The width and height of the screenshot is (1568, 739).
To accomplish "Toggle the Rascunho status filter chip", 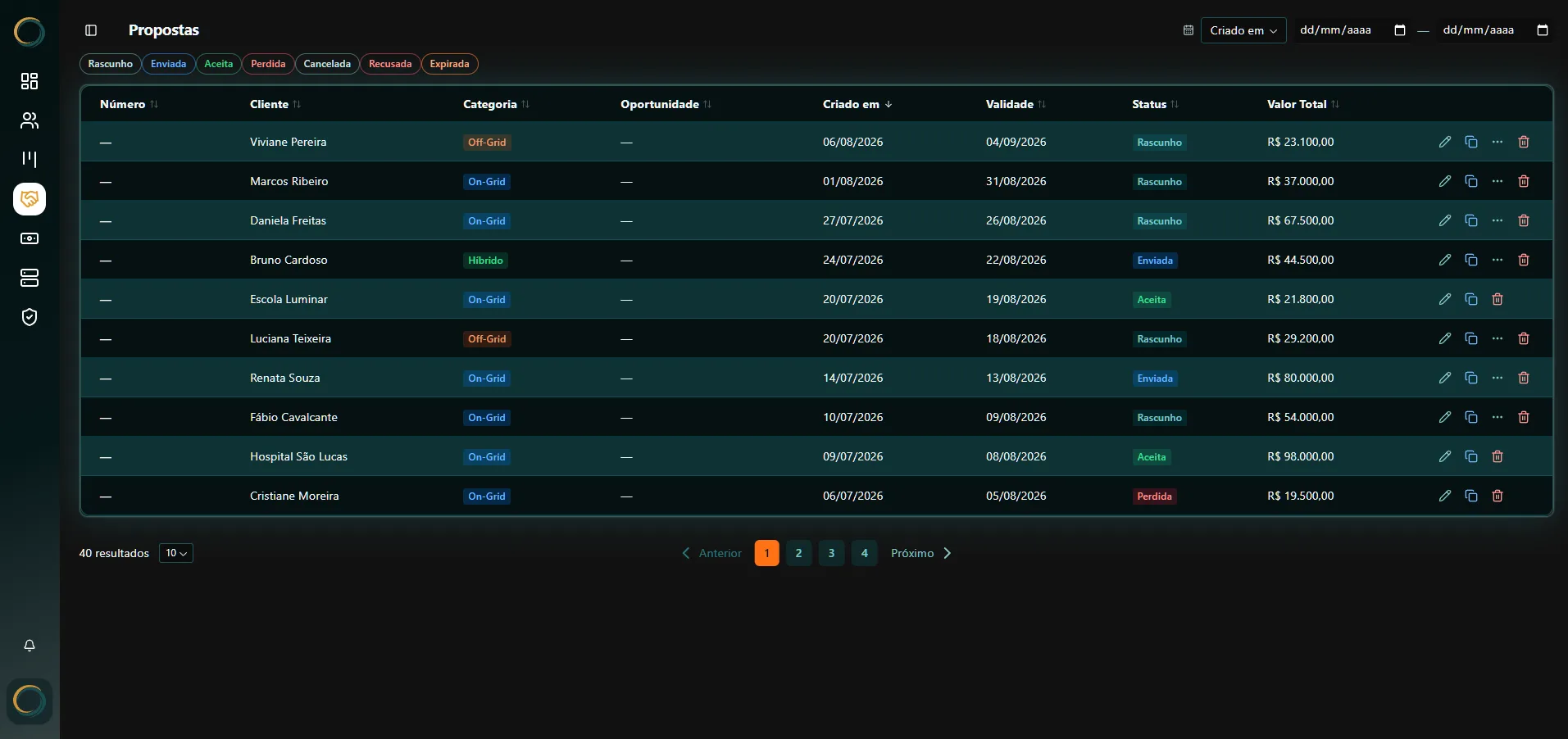I will coord(111,64).
